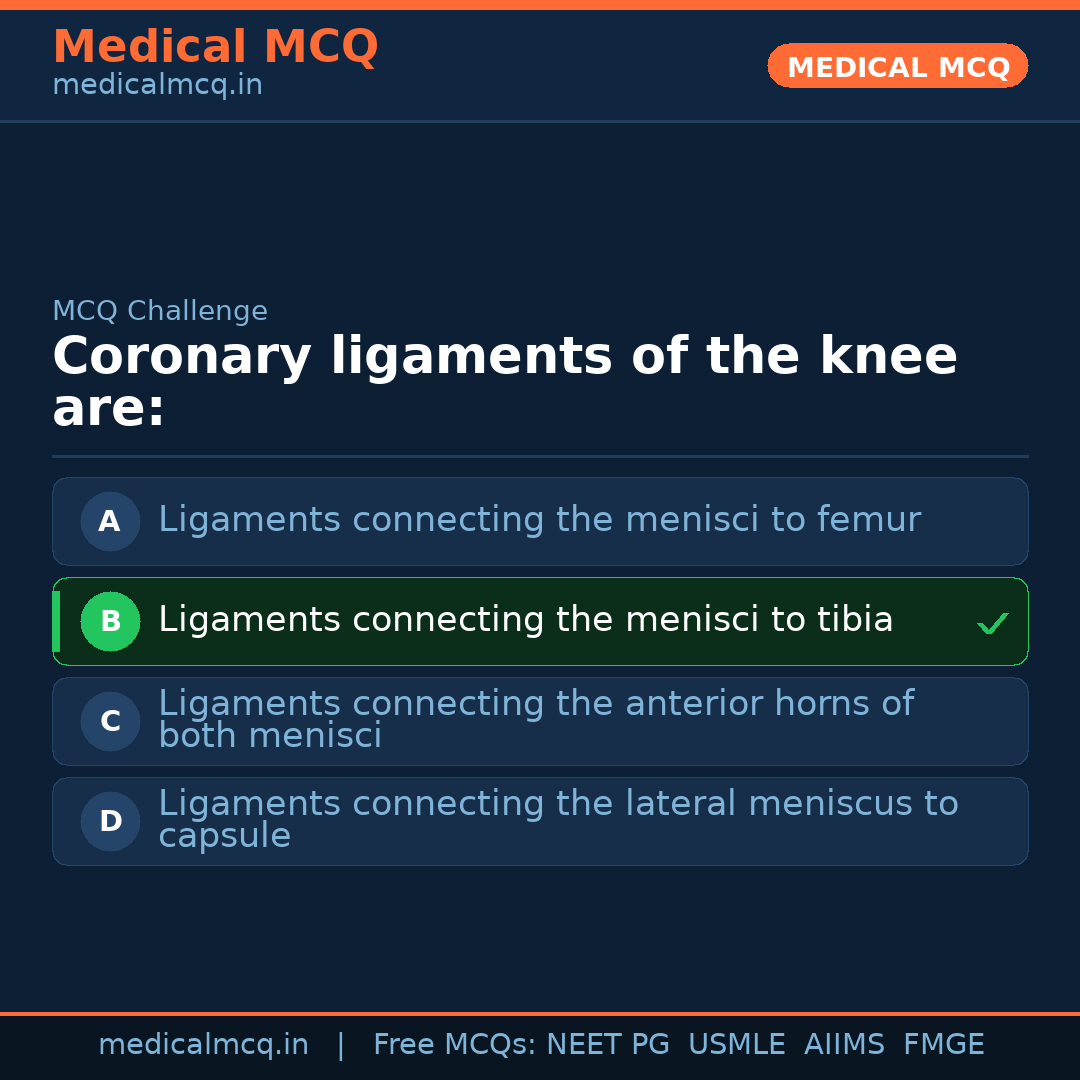1080x1080 pixels.
Task: Click the orange MEDICAL MCQ badge
Action: point(897,67)
